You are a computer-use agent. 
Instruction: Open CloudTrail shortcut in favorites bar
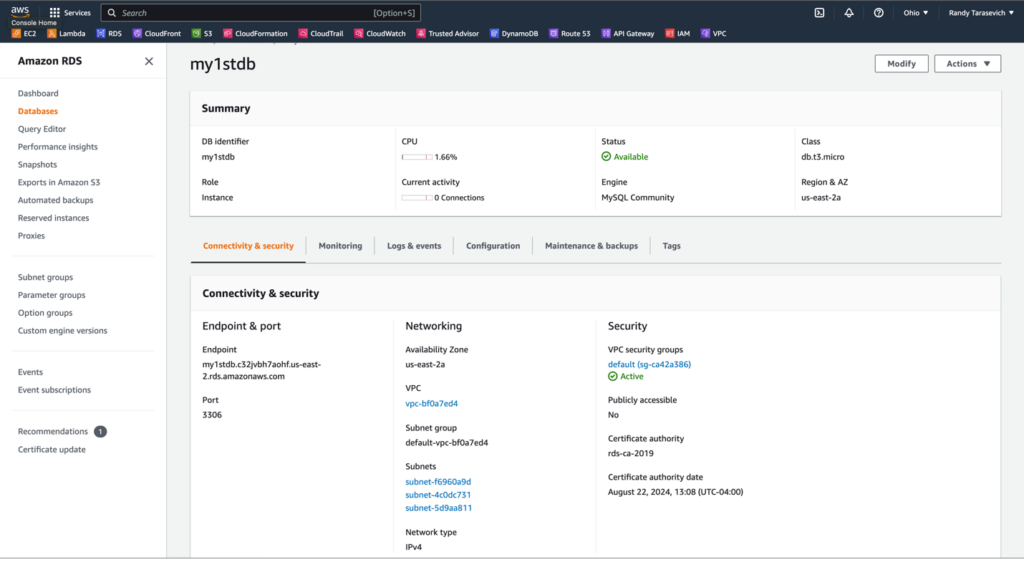(321, 33)
